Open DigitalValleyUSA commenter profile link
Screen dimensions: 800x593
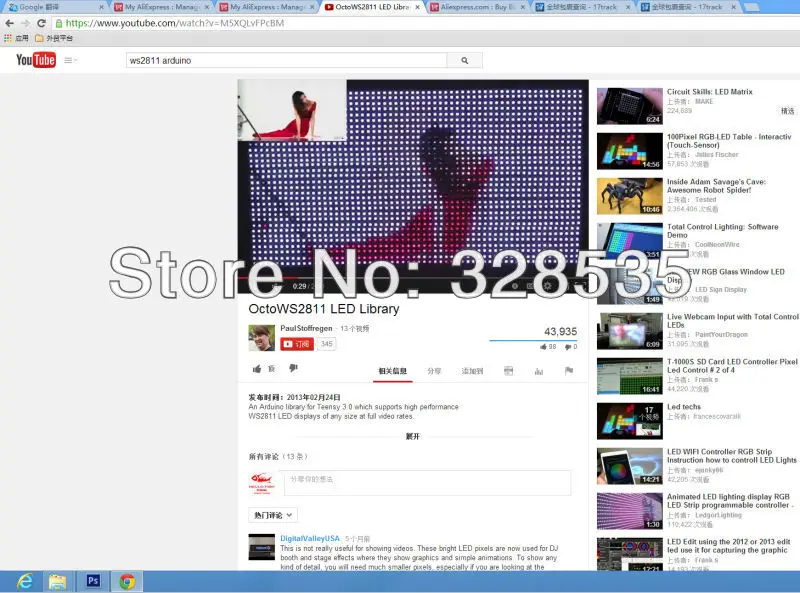pyautogui.click(x=310, y=538)
